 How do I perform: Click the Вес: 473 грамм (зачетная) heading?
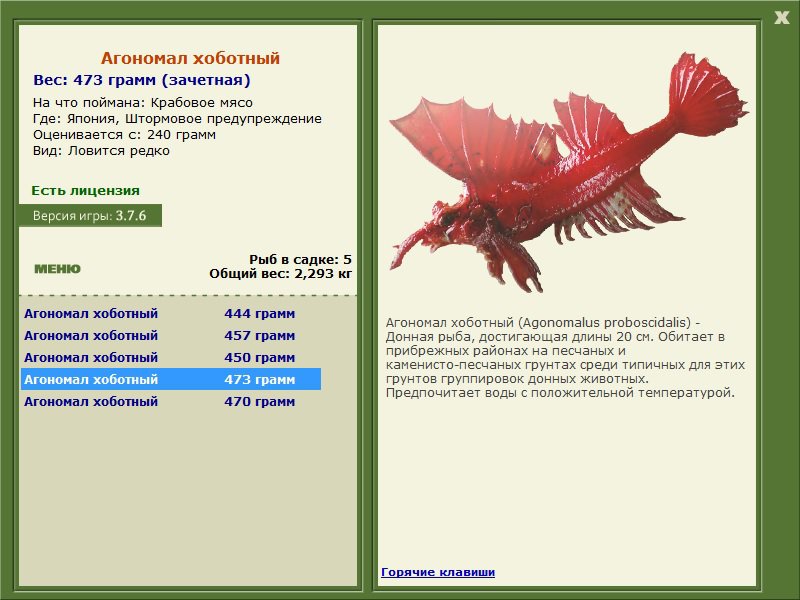point(142,80)
